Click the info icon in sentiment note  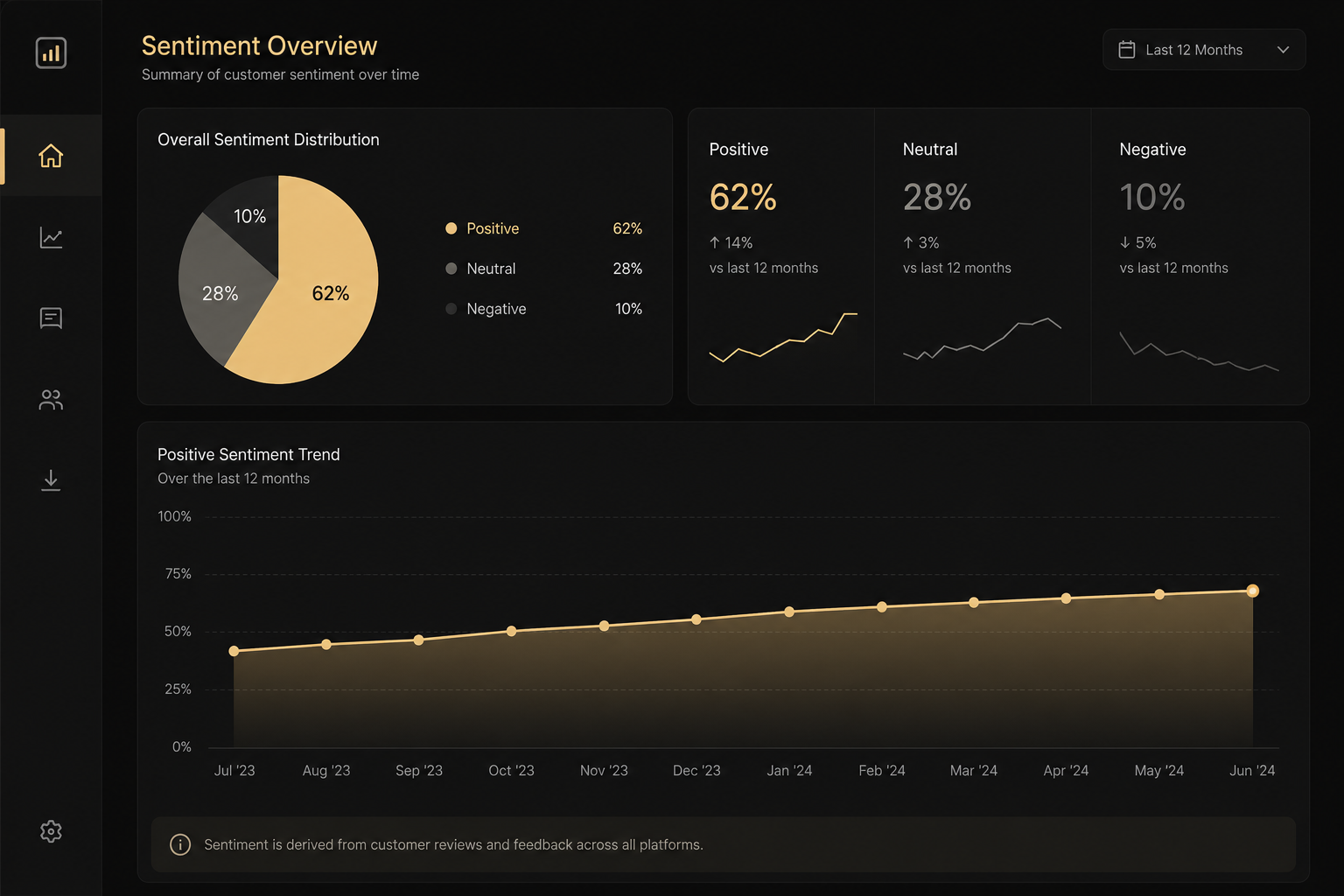point(180,844)
